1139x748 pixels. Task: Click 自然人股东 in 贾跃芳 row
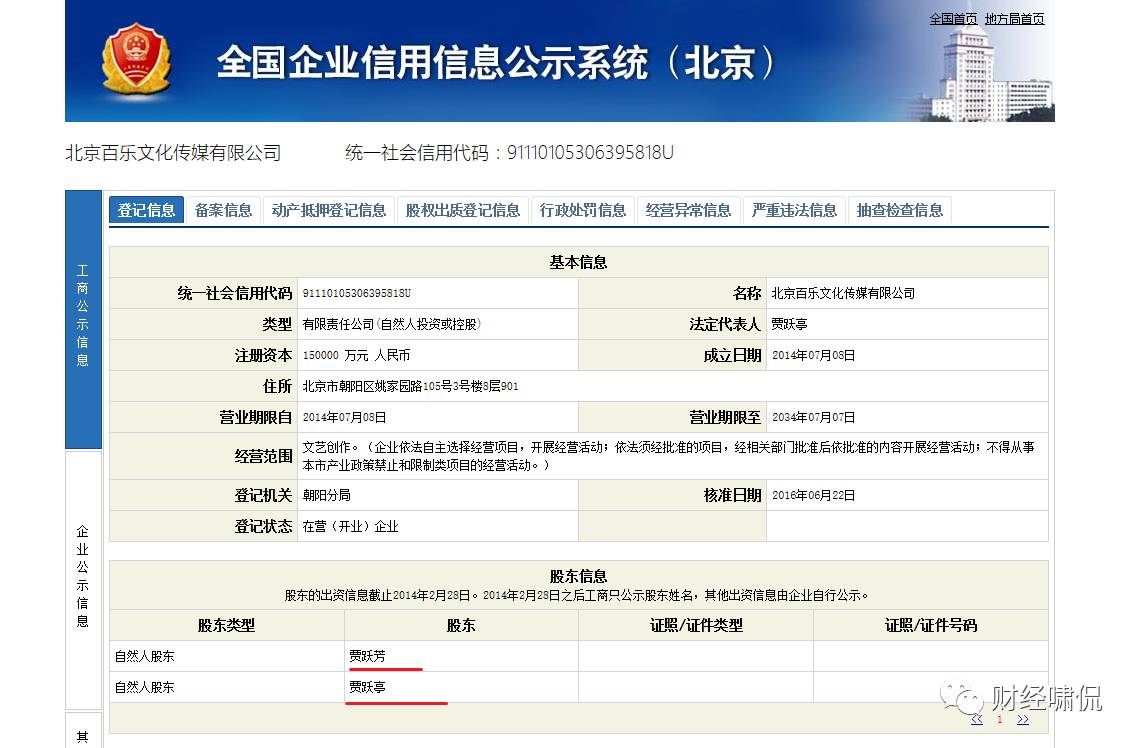[x=145, y=656]
